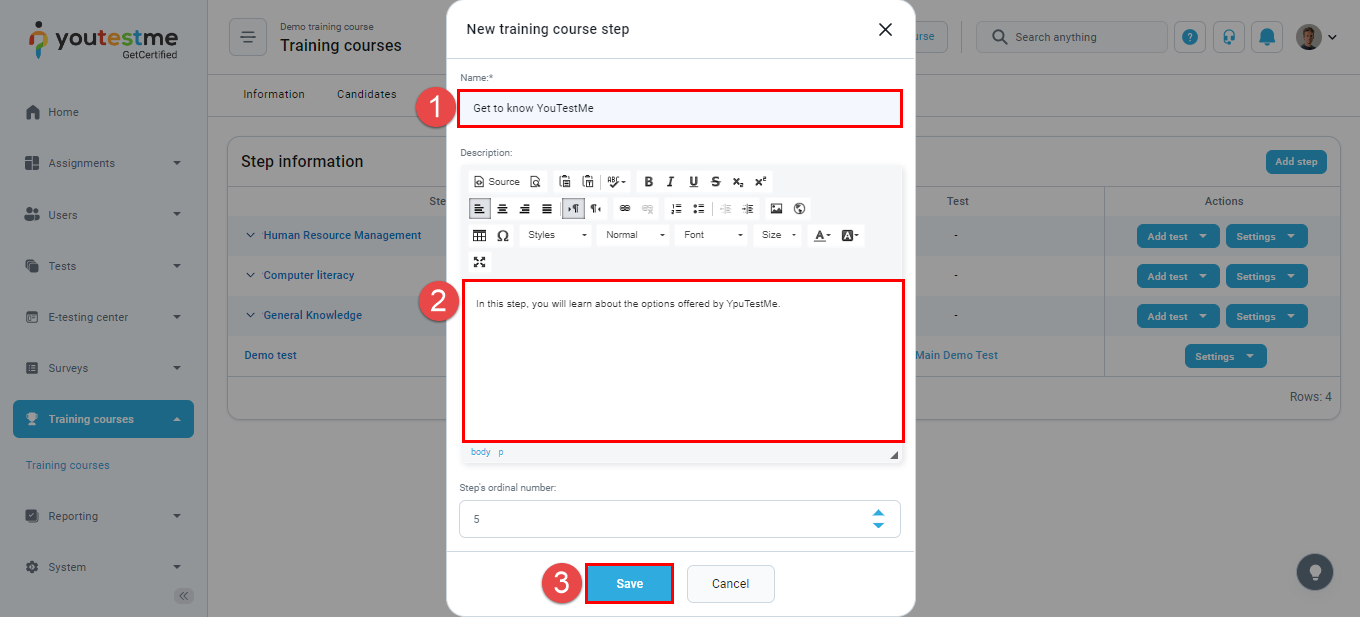Click the Add step button
This screenshot has width=1360, height=617.
[x=1296, y=161]
